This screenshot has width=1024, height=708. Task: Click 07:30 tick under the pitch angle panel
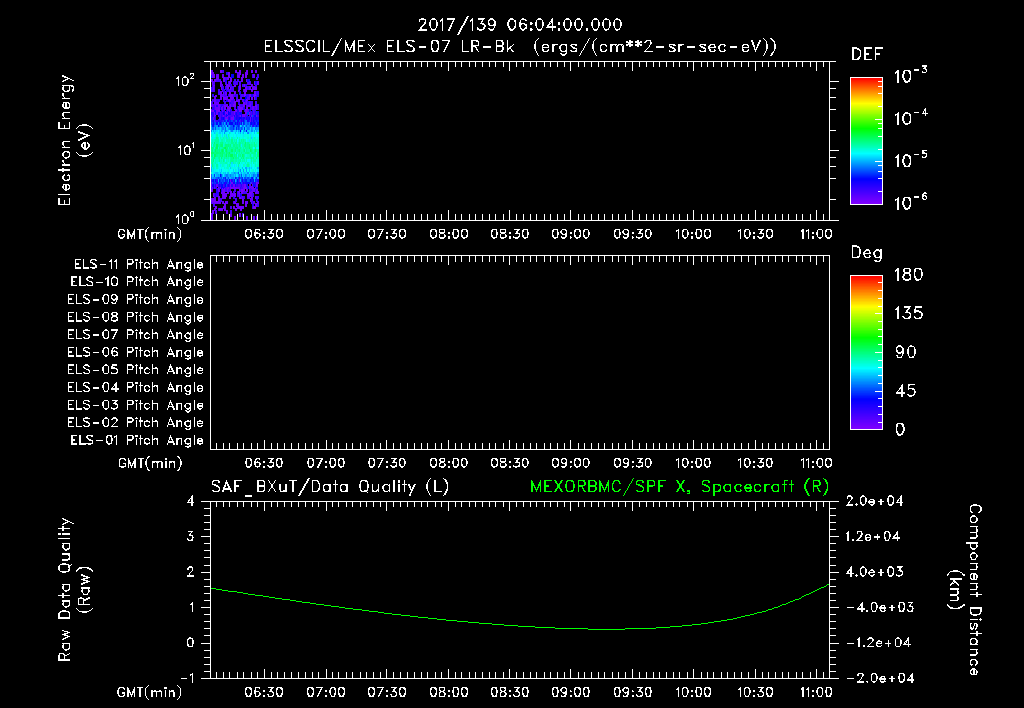(x=387, y=464)
